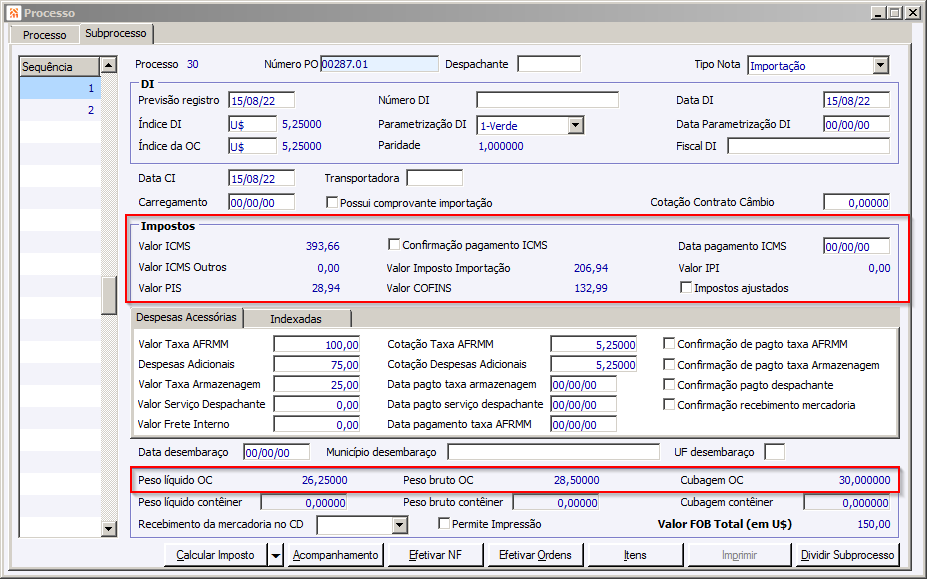927x579 pixels.
Task: Enable Confirmação pagamento ICMS checkbox
Action: [394, 245]
